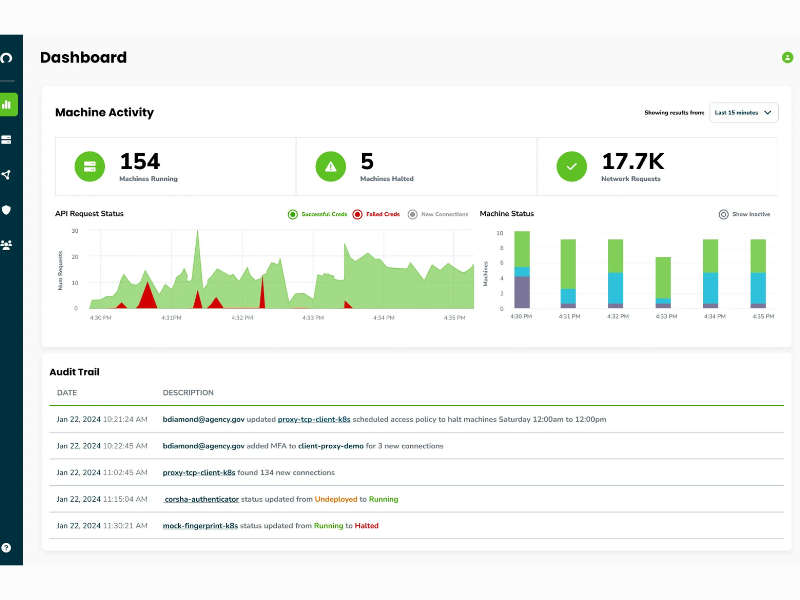Open the shield security sidebar icon
The width and height of the screenshot is (800, 600).
(x=6, y=210)
